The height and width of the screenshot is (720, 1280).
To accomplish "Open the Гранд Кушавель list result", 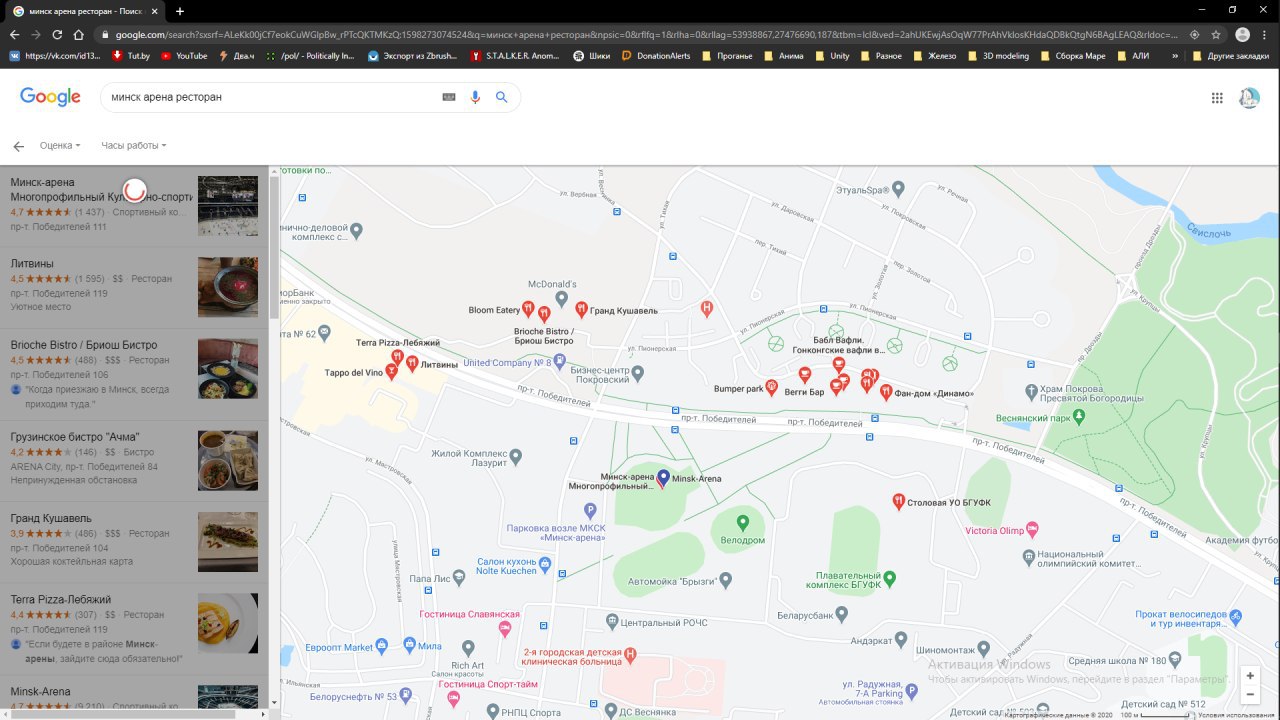I will (x=134, y=541).
